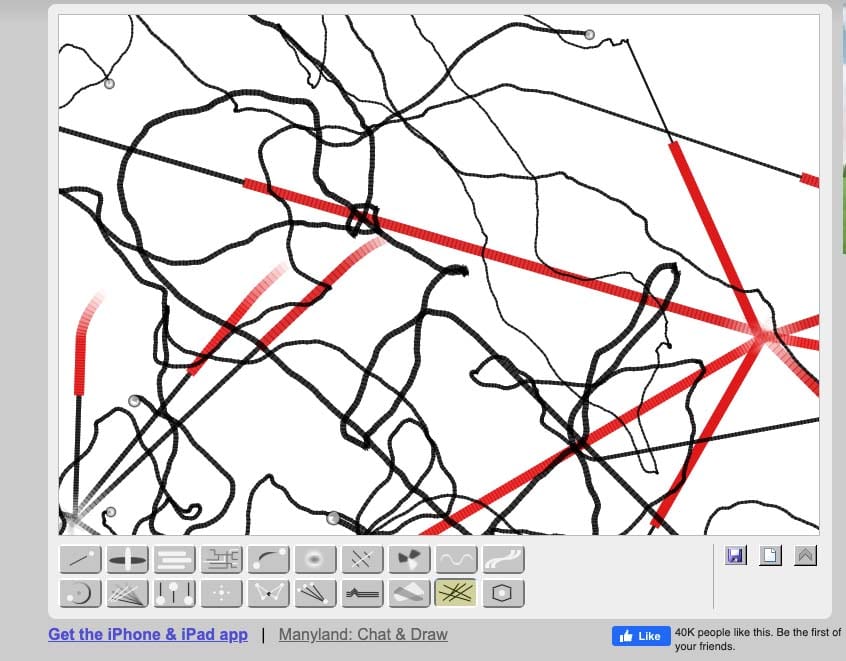This screenshot has width=846, height=661.
Task: Choose the bowtie shaped nodes brush
Action: (x=268, y=594)
